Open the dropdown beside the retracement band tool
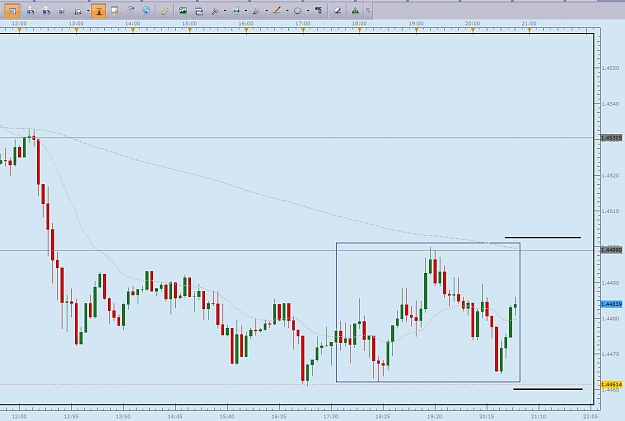Image resolution: width=625 pixels, height=421 pixels. (x=246, y=11)
